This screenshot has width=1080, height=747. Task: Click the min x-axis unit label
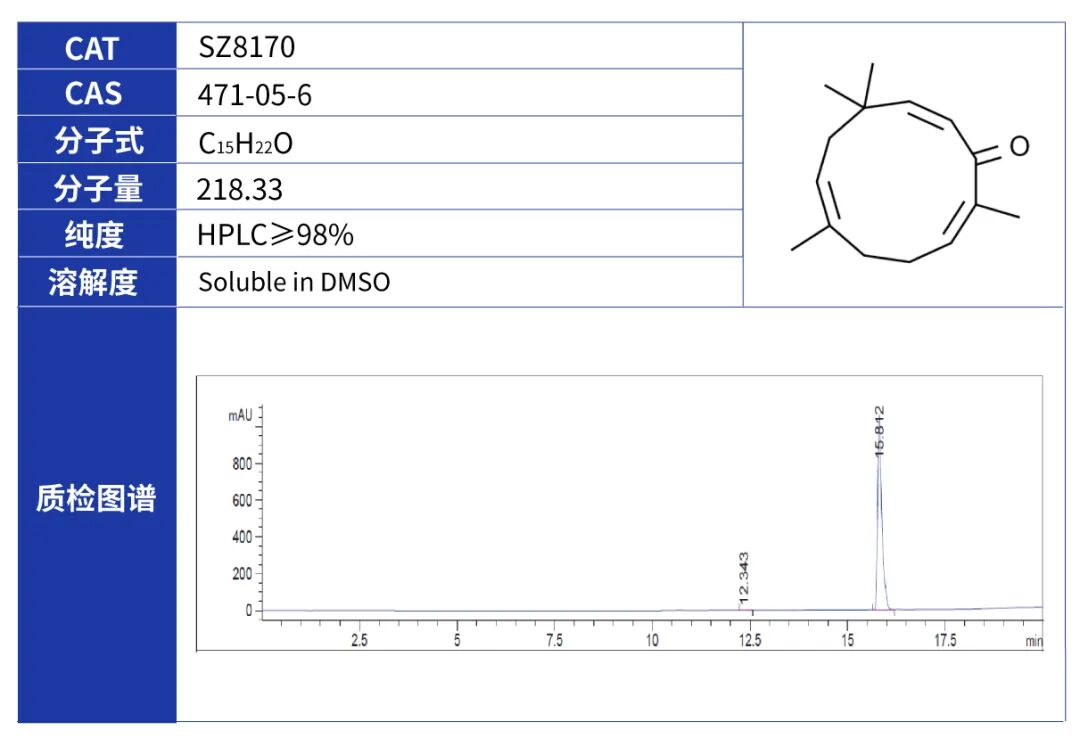point(1034,641)
